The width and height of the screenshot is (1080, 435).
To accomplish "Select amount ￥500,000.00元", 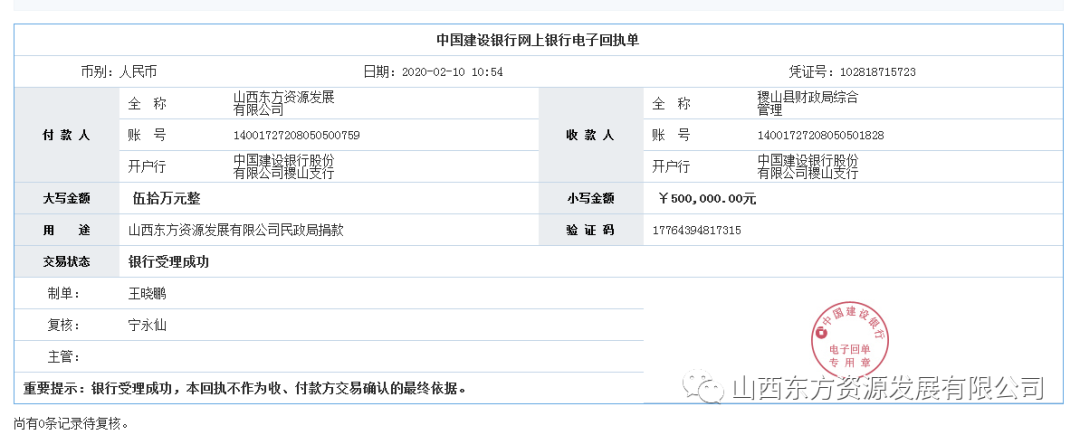I will pyautogui.click(x=707, y=199).
